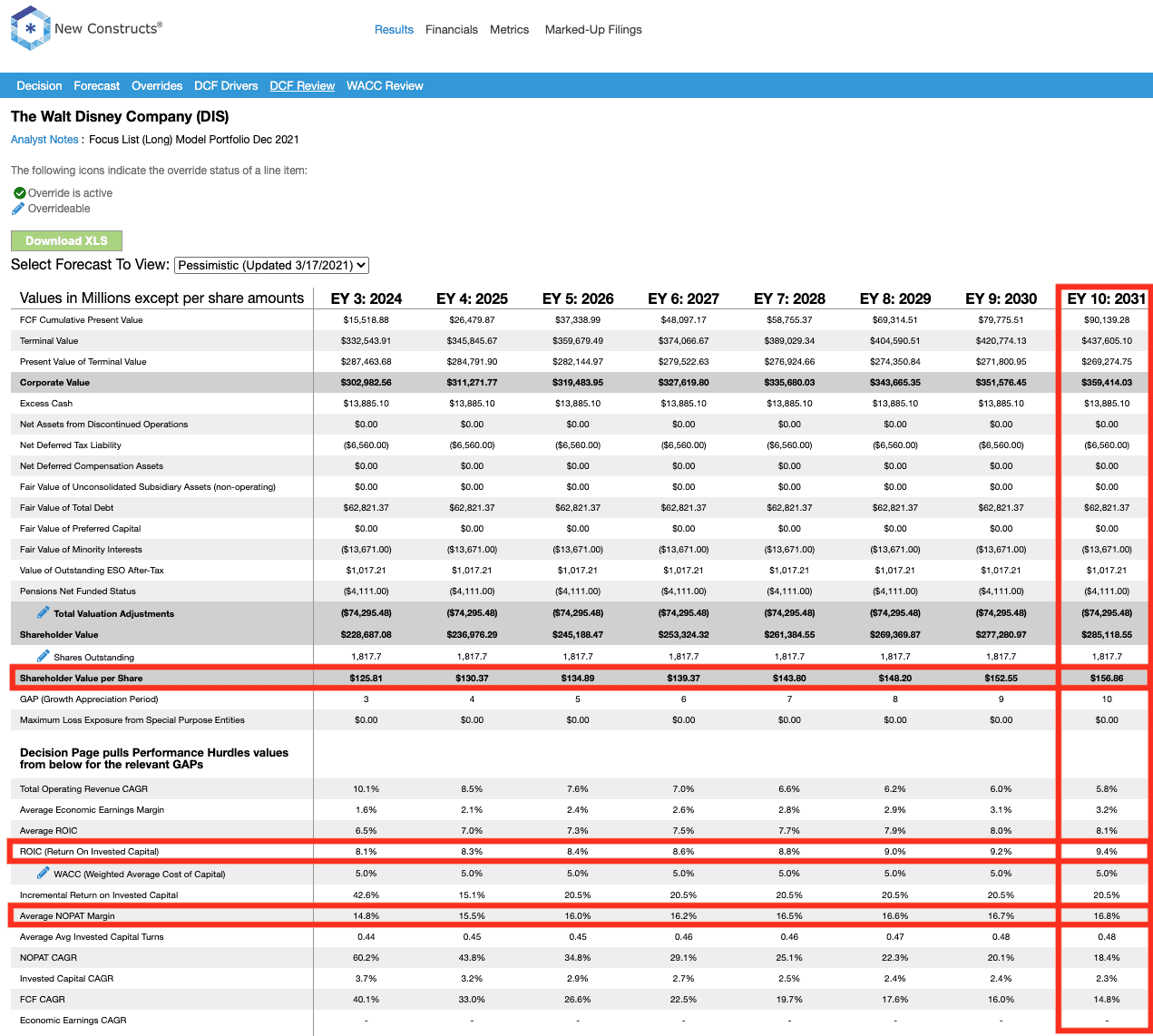Screen dimensions: 1153x1036
Task: Open the DCF Drivers tab
Action: [226, 86]
